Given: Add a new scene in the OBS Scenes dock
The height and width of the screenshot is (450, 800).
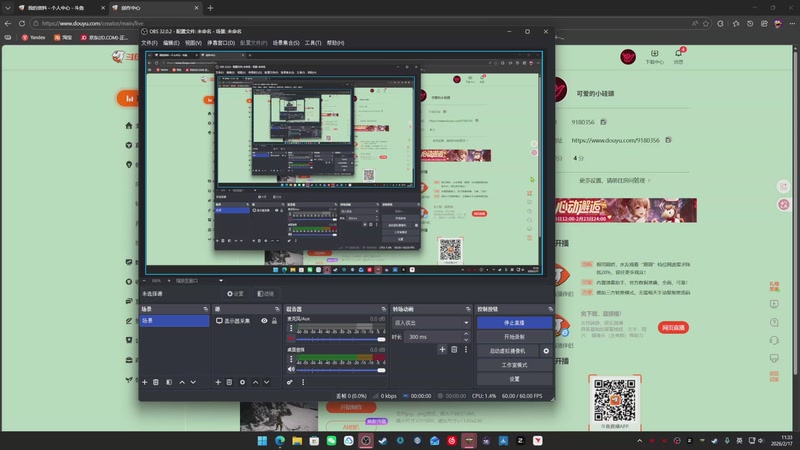Looking at the screenshot, I should (144, 382).
